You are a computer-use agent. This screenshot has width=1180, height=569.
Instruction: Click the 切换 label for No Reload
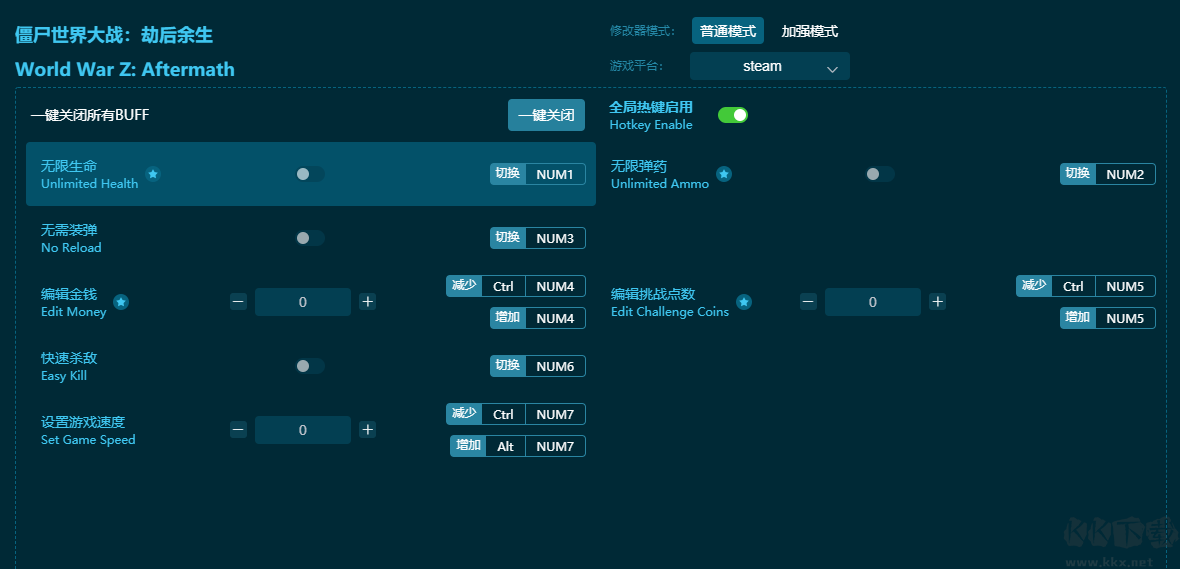click(508, 238)
